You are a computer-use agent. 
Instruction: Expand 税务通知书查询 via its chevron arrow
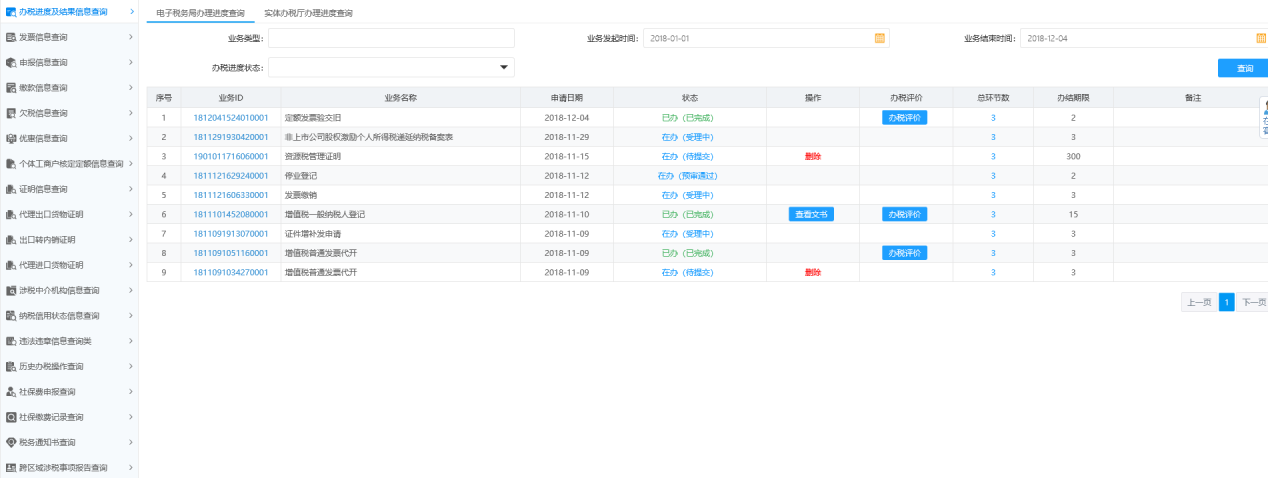(131, 442)
